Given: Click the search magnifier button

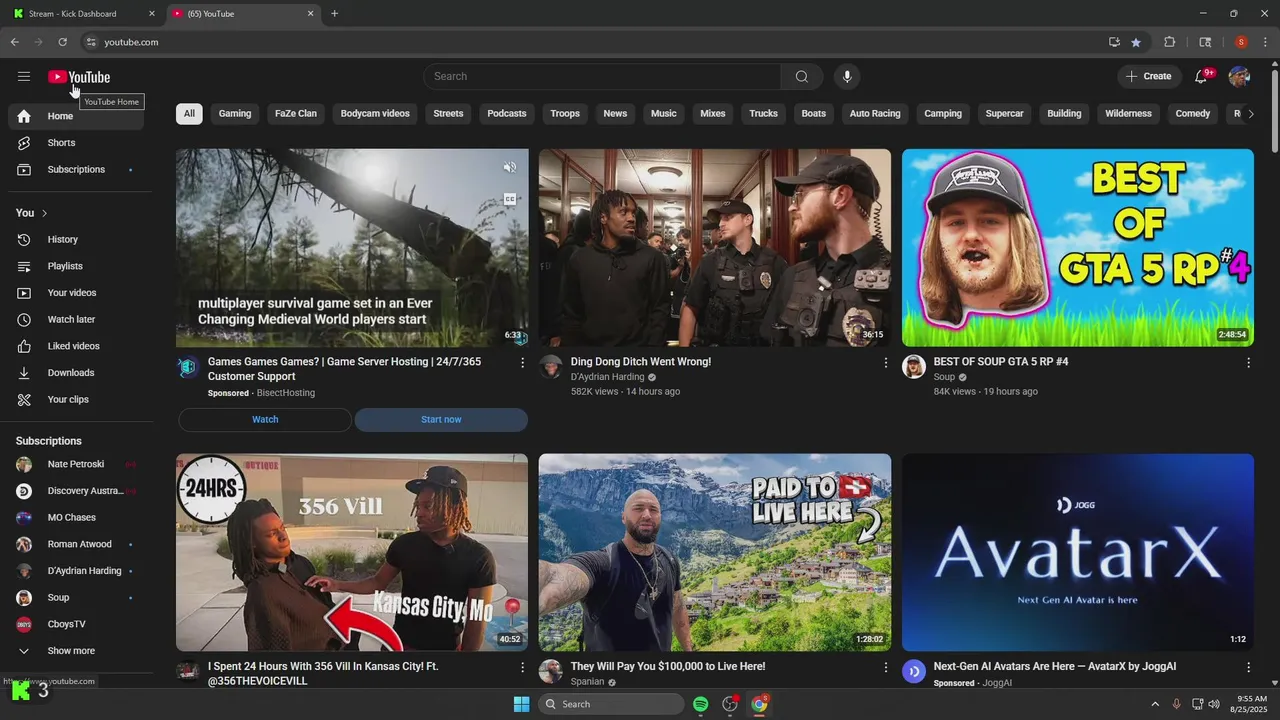Looking at the screenshot, I should (802, 77).
